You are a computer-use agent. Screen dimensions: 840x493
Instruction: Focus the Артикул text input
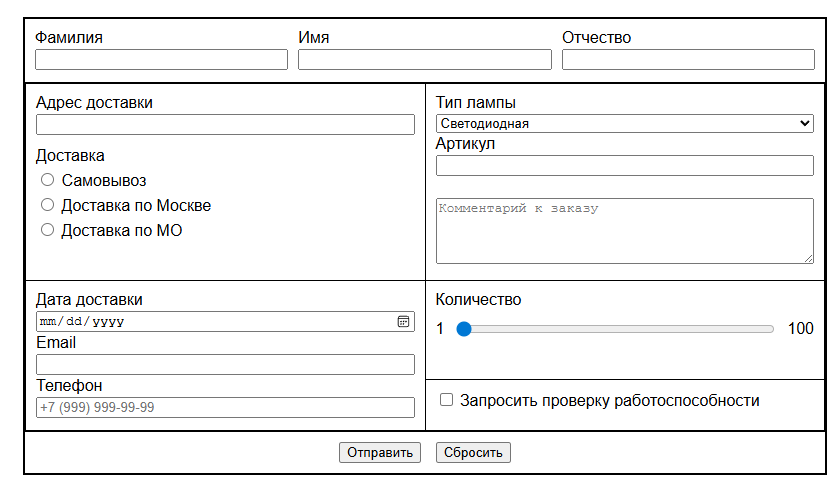tap(624, 166)
